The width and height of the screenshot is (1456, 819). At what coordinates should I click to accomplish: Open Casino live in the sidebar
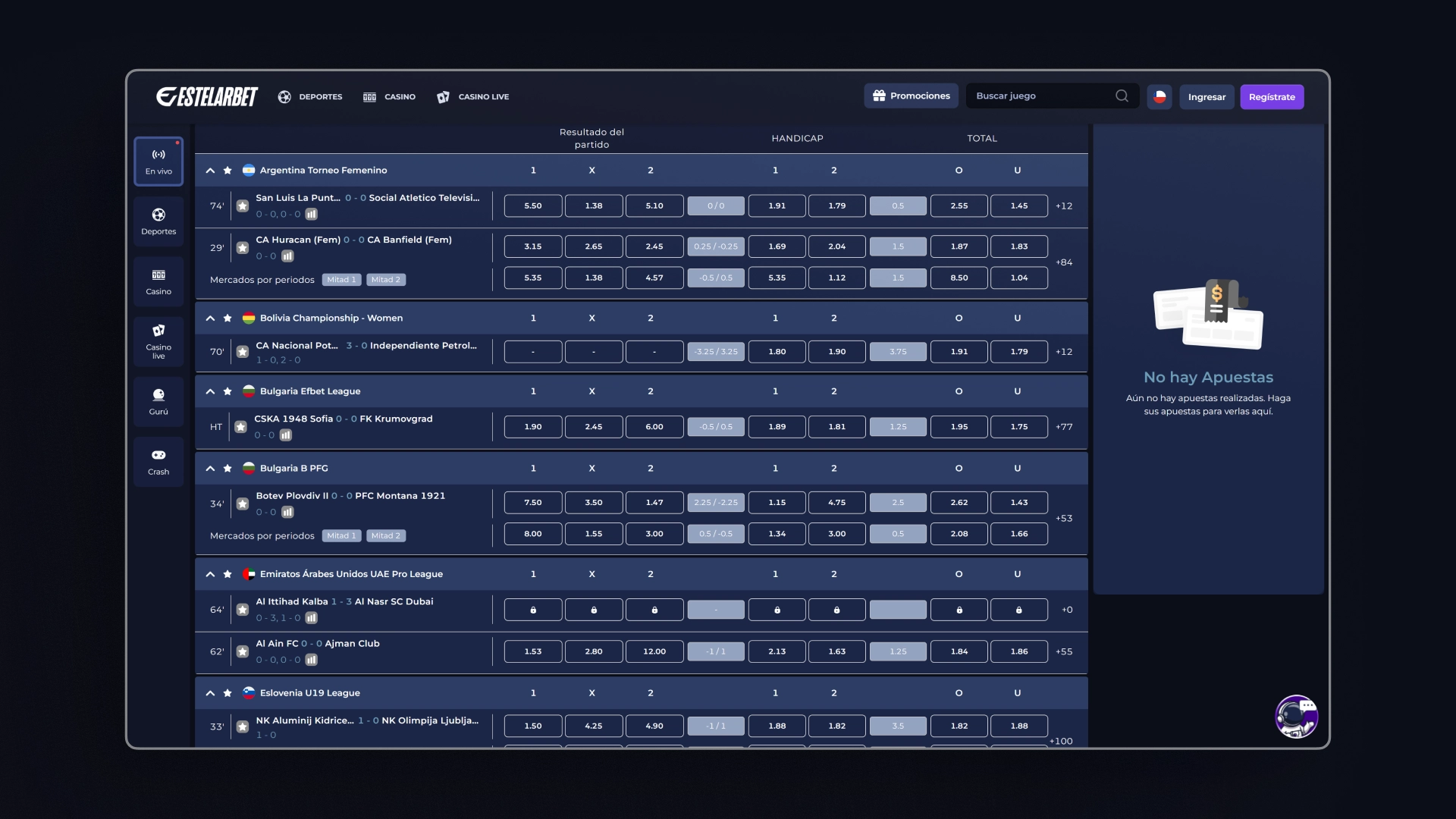pos(158,342)
